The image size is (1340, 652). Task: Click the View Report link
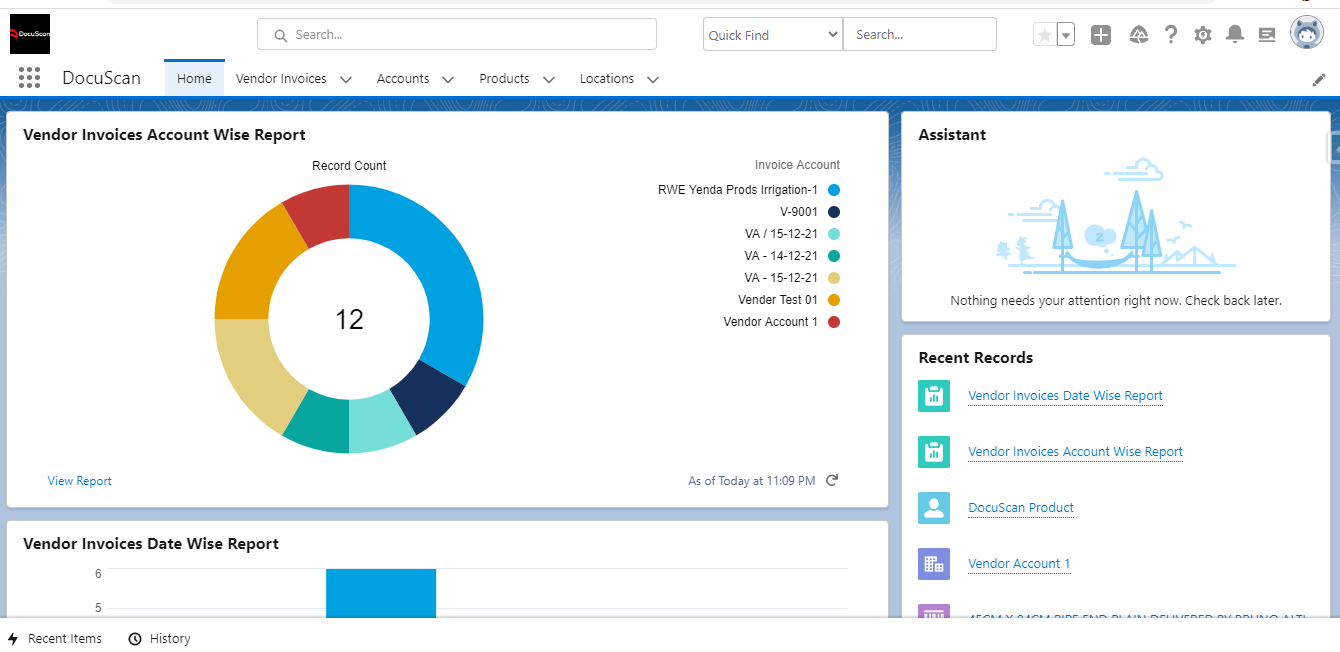79,480
